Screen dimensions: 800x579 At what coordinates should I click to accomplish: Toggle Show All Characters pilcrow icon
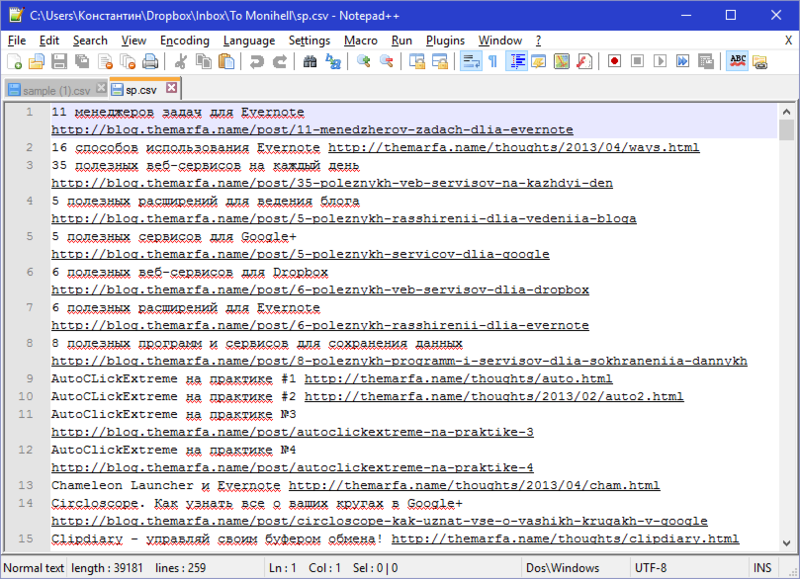(x=493, y=62)
